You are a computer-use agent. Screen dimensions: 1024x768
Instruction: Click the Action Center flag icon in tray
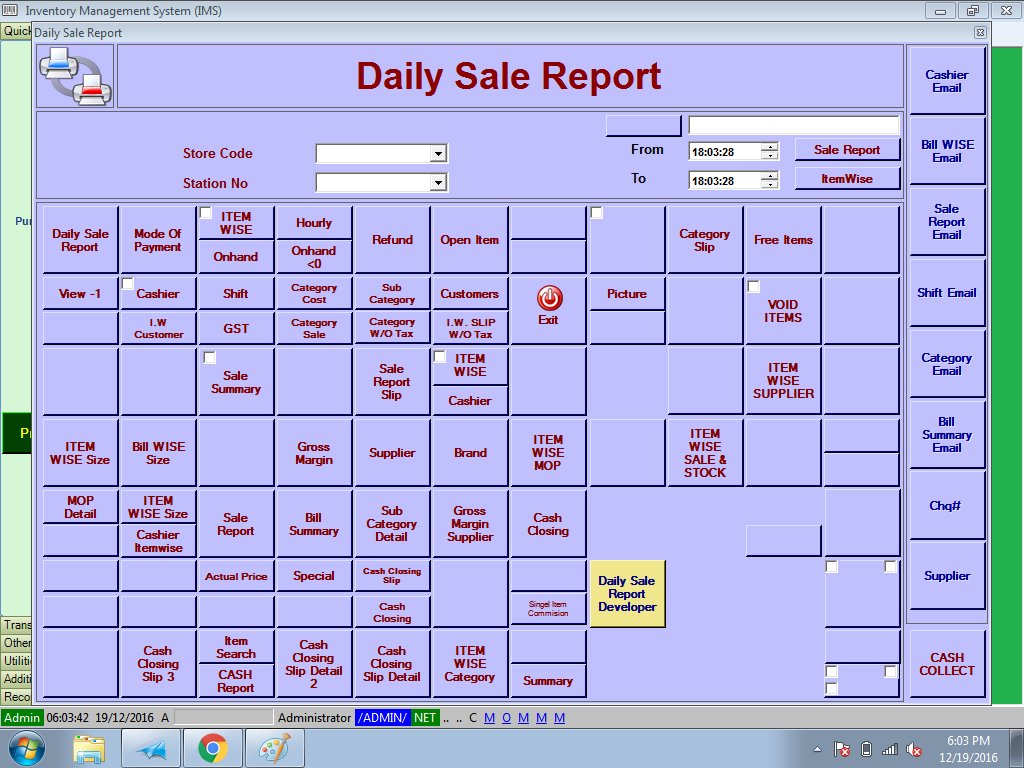tap(843, 749)
